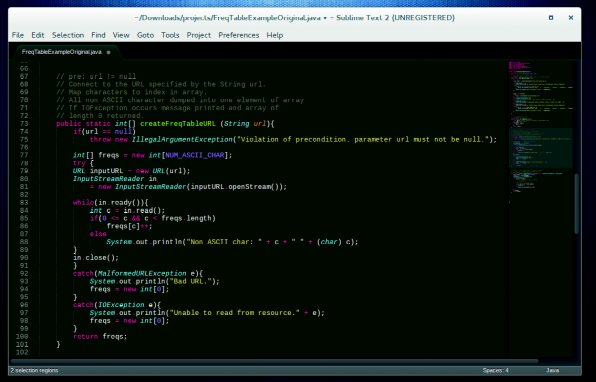This screenshot has height=382, width=596.
Task: Open the Selection menu
Action: (68, 35)
